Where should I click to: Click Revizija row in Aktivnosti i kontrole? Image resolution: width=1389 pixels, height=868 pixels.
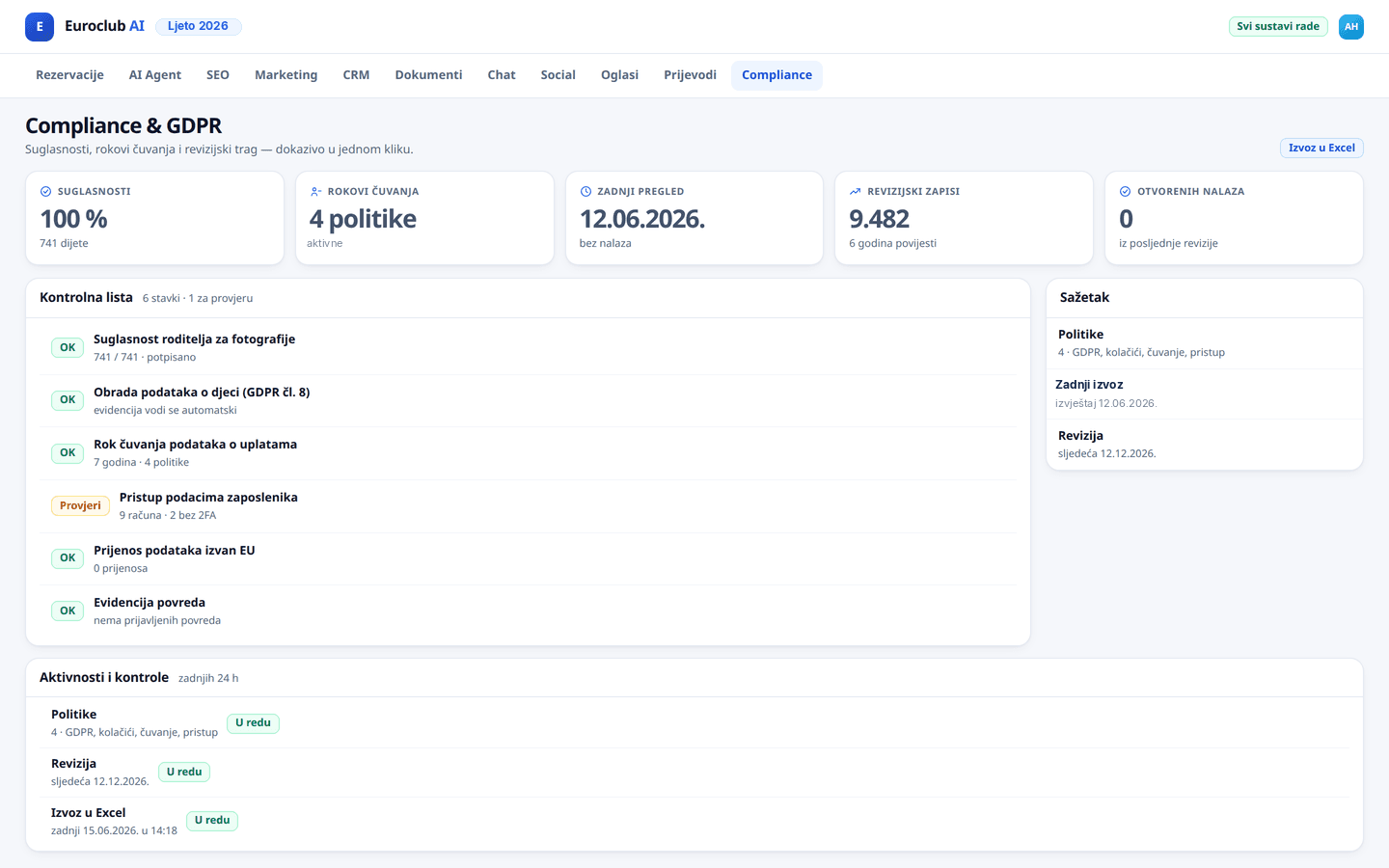[694, 773]
